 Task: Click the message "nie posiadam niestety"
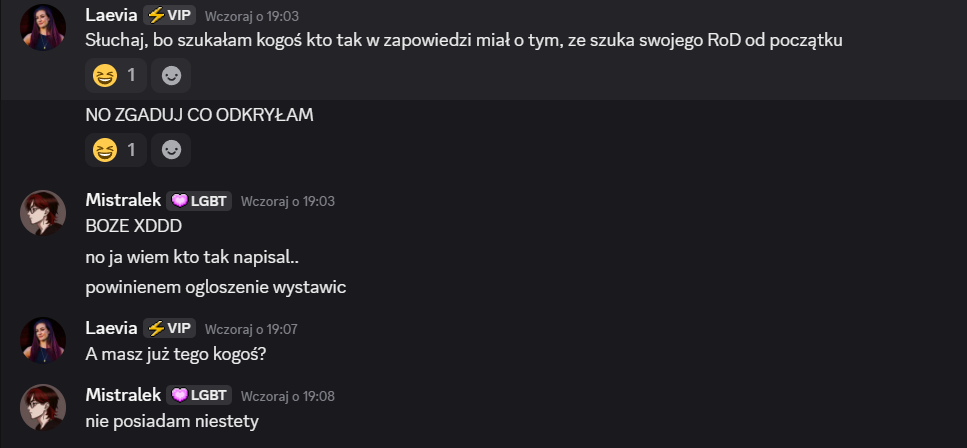click(172, 420)
